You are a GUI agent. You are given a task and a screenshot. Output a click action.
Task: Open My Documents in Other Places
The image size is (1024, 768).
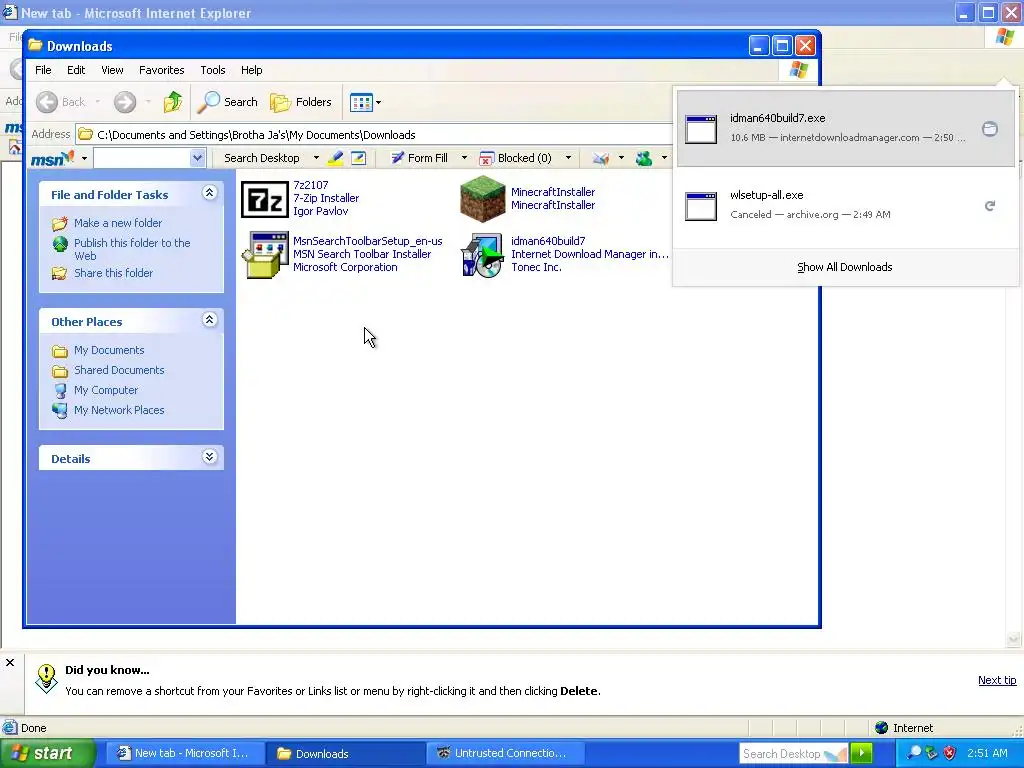109,350
